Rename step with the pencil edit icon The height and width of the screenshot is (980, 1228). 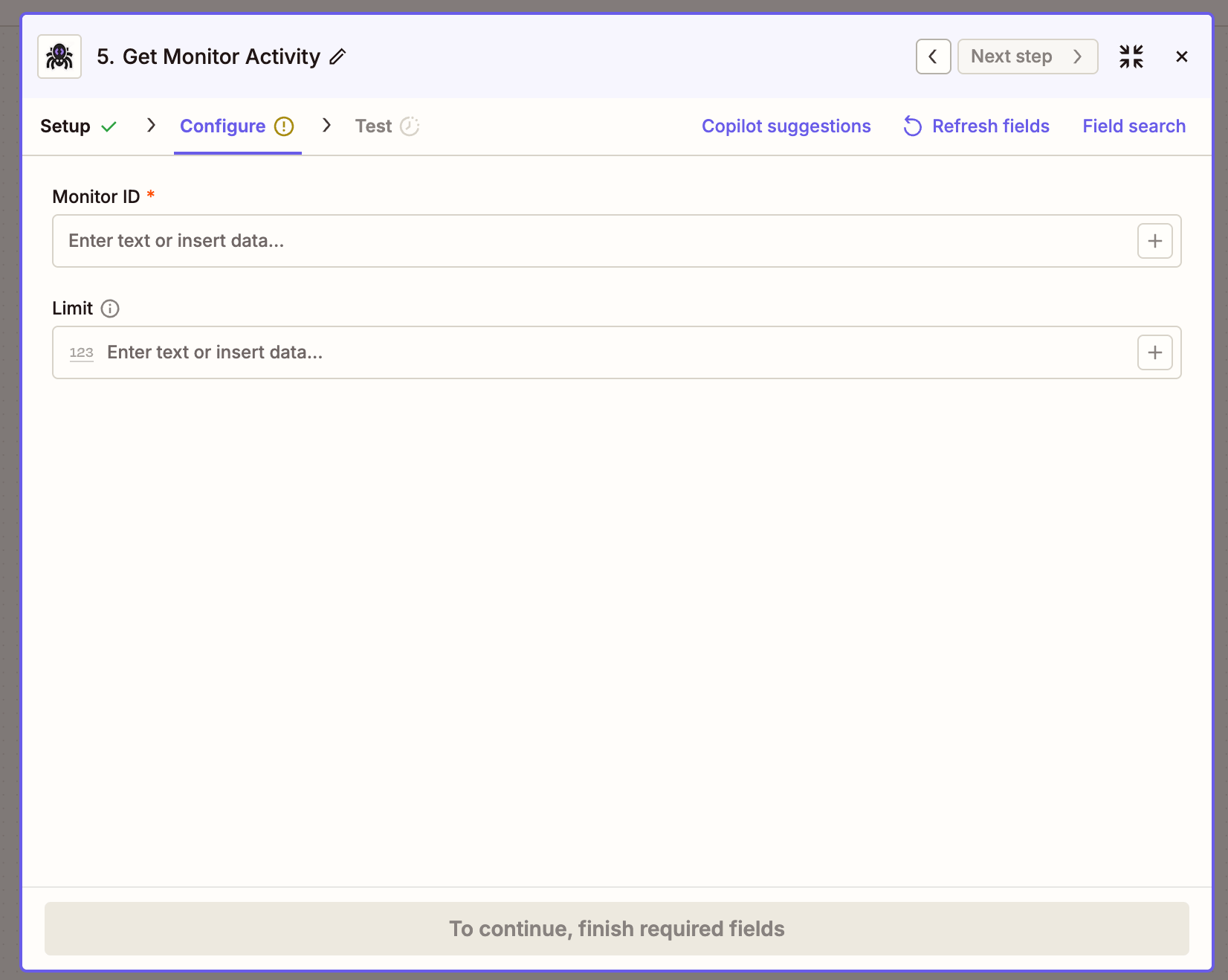[x=337, y=57]
